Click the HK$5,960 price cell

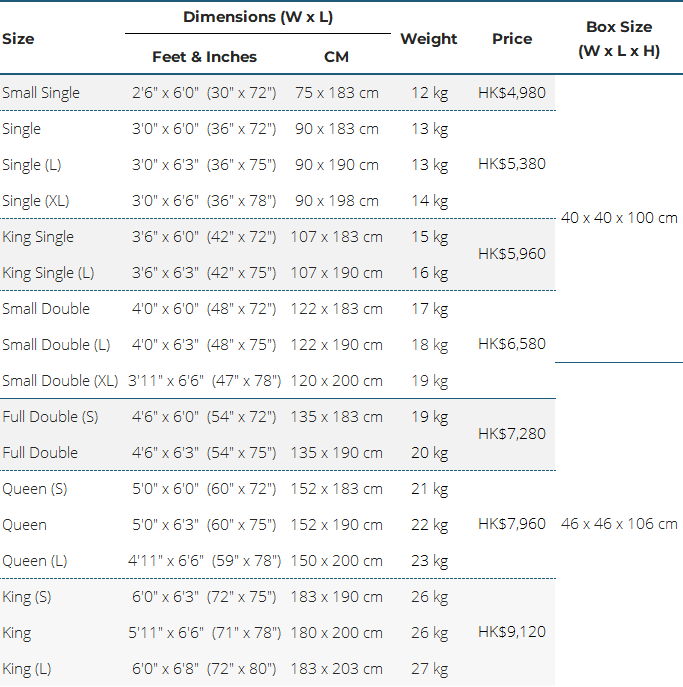[512, 254]
